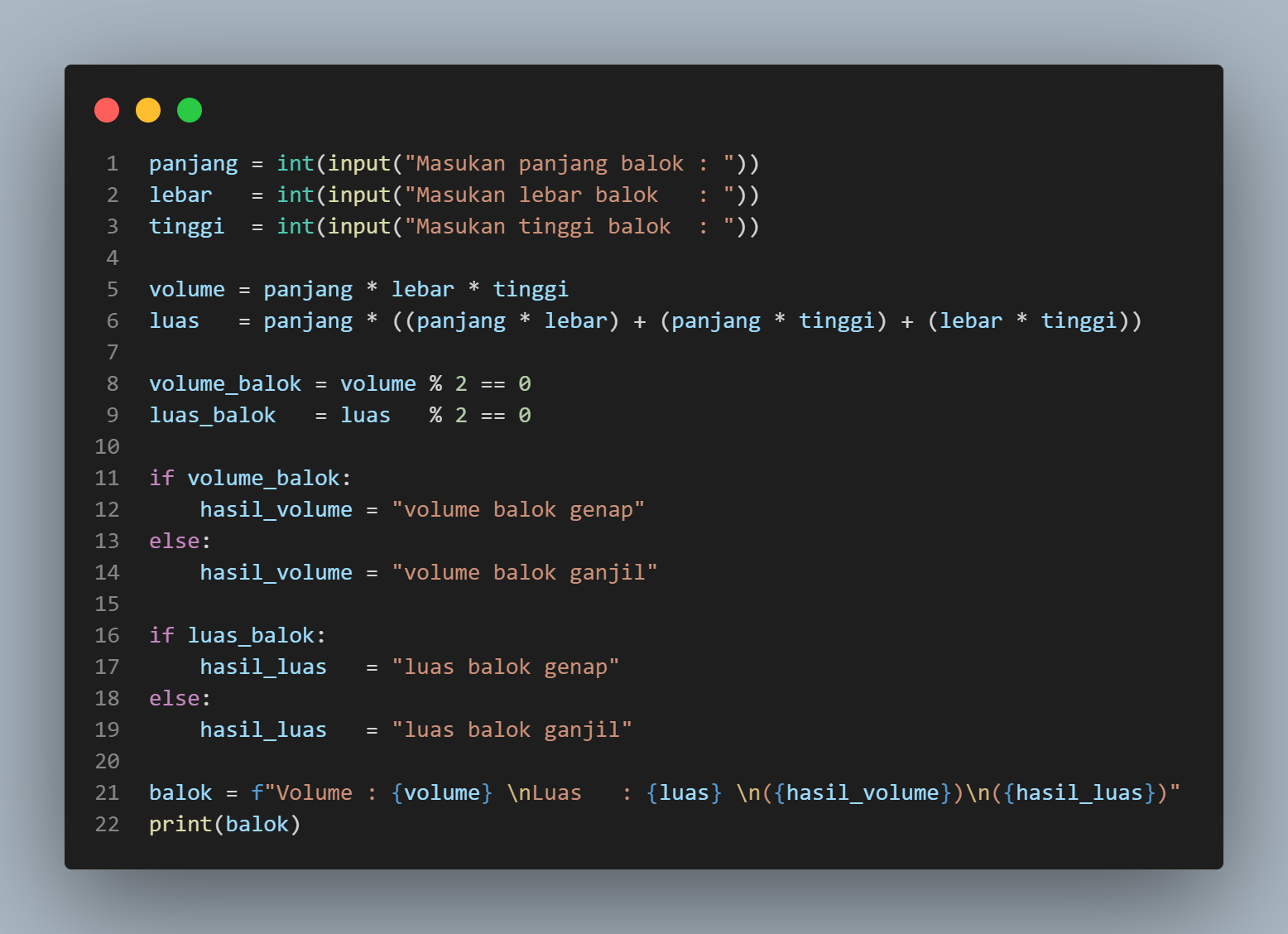1288x934 pixels.
Task: Click string "luas balok ganjil"
Action: coord(512,730)
